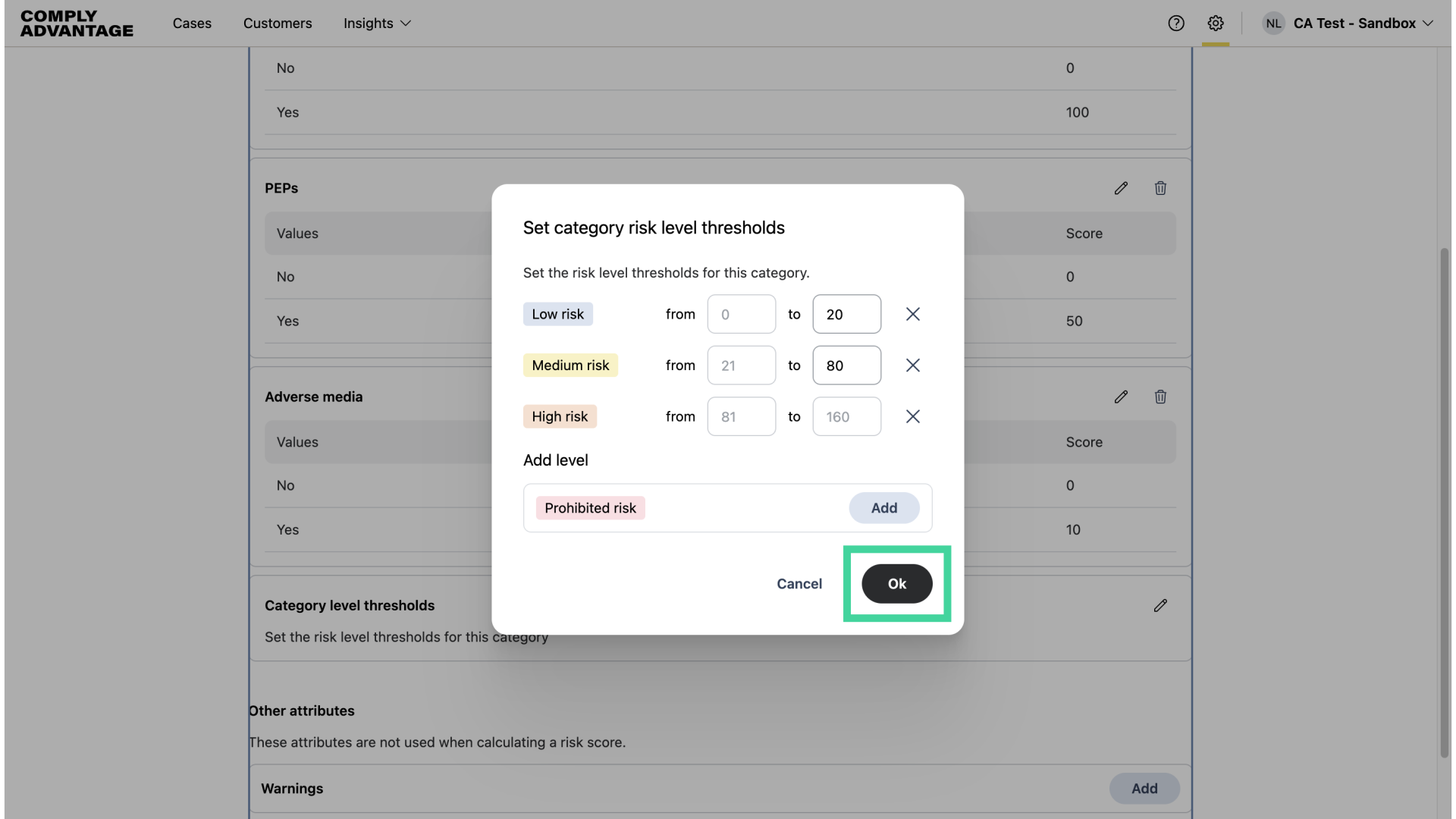
Task: Switch to the Cases section
Action: [192, 24]
